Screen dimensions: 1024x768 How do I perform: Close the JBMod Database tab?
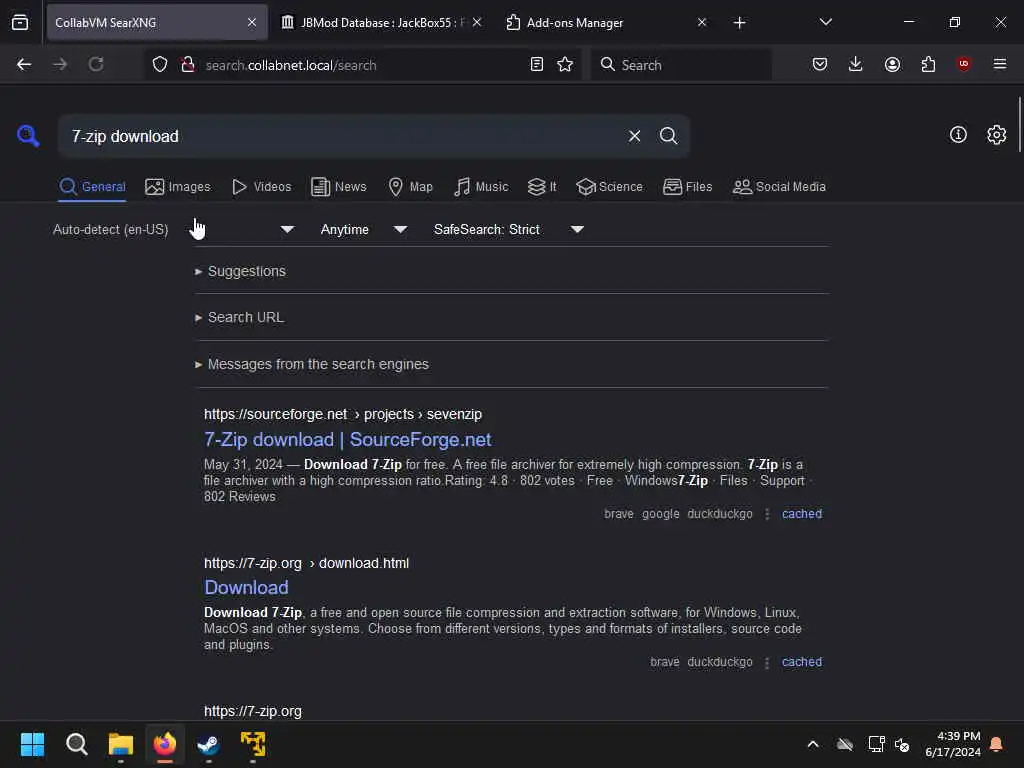[477, 22]
